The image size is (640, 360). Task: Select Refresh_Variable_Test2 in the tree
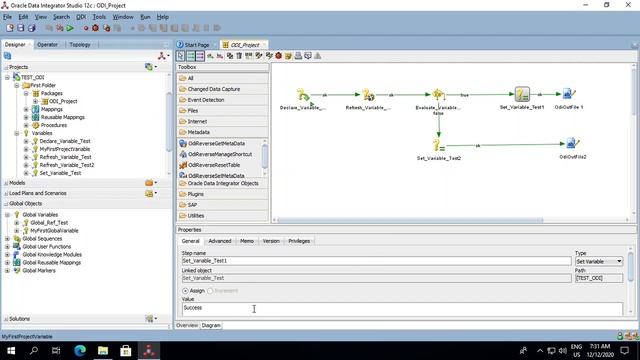click(67, 165)
